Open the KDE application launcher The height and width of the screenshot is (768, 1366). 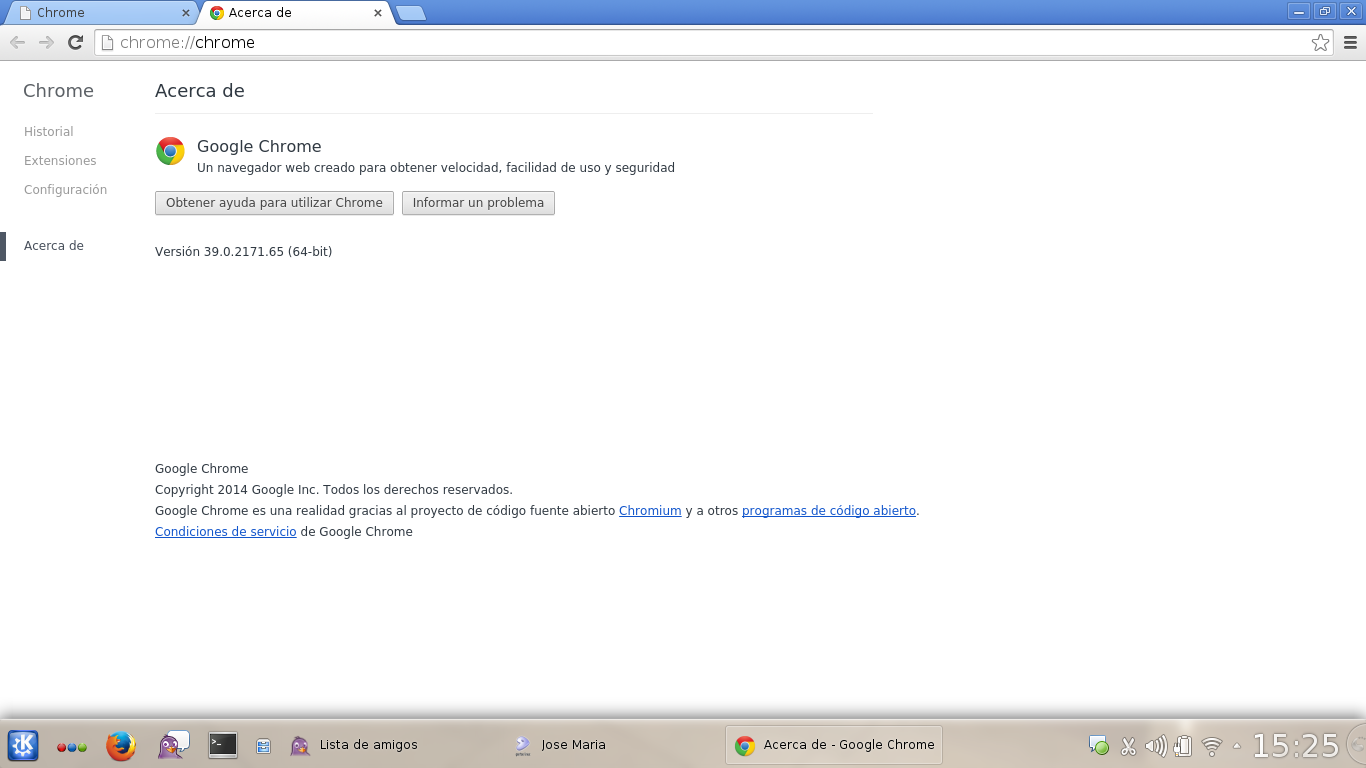click(x=23, y=745)
